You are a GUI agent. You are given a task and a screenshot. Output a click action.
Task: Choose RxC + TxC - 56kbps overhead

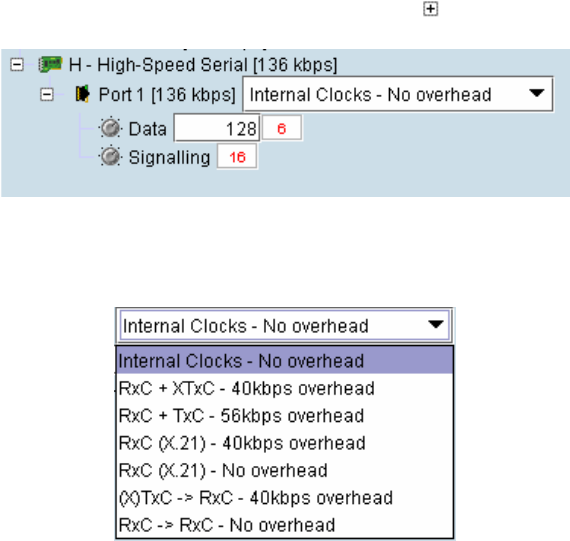(285, 415)
